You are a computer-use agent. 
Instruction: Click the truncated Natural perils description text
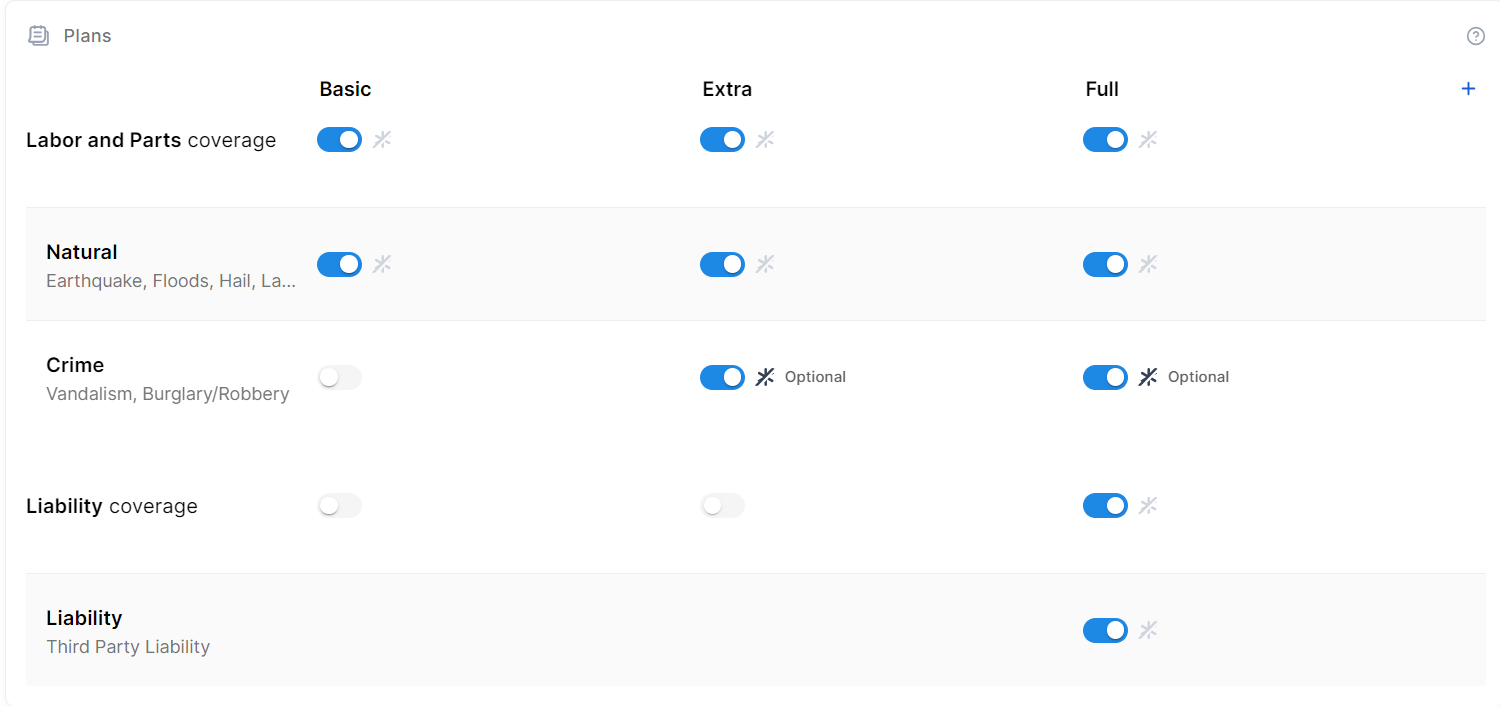click(x=171, y=281)
